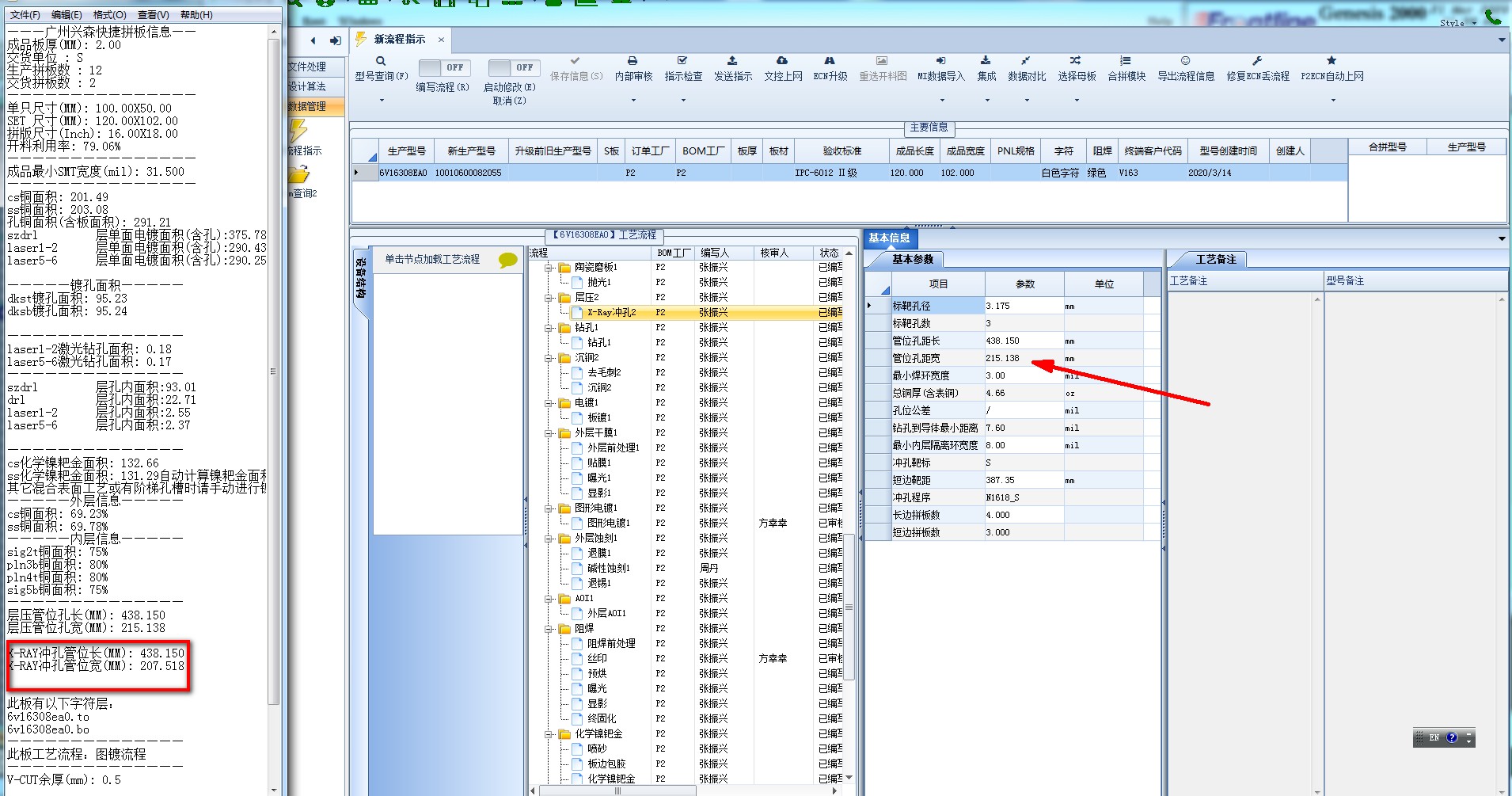Click the 验收标准 column header
The height and width of the screenshot is (796, 1512).
[841, 150]
